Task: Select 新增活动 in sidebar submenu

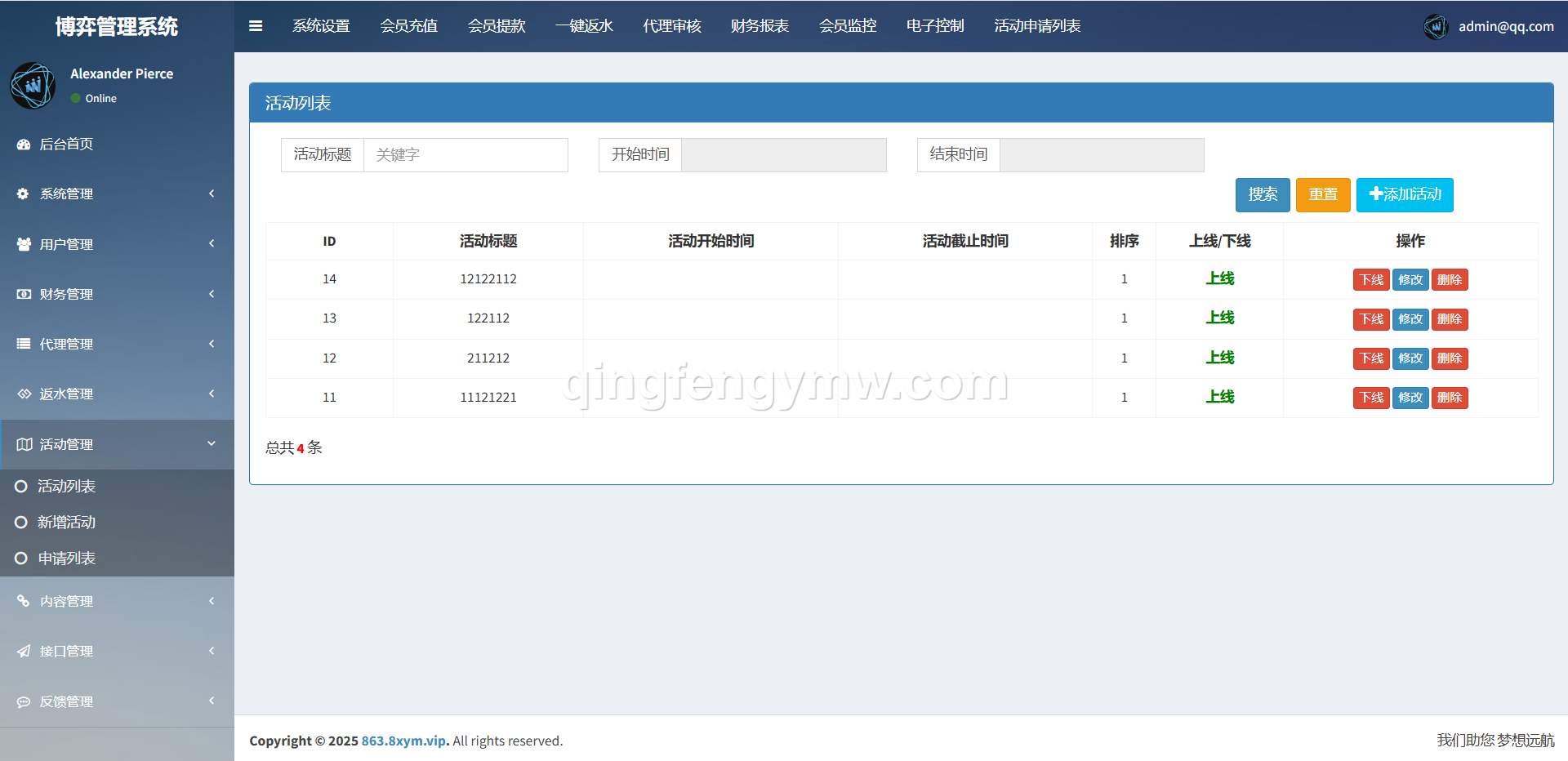Action: click(x=66, y=523)
